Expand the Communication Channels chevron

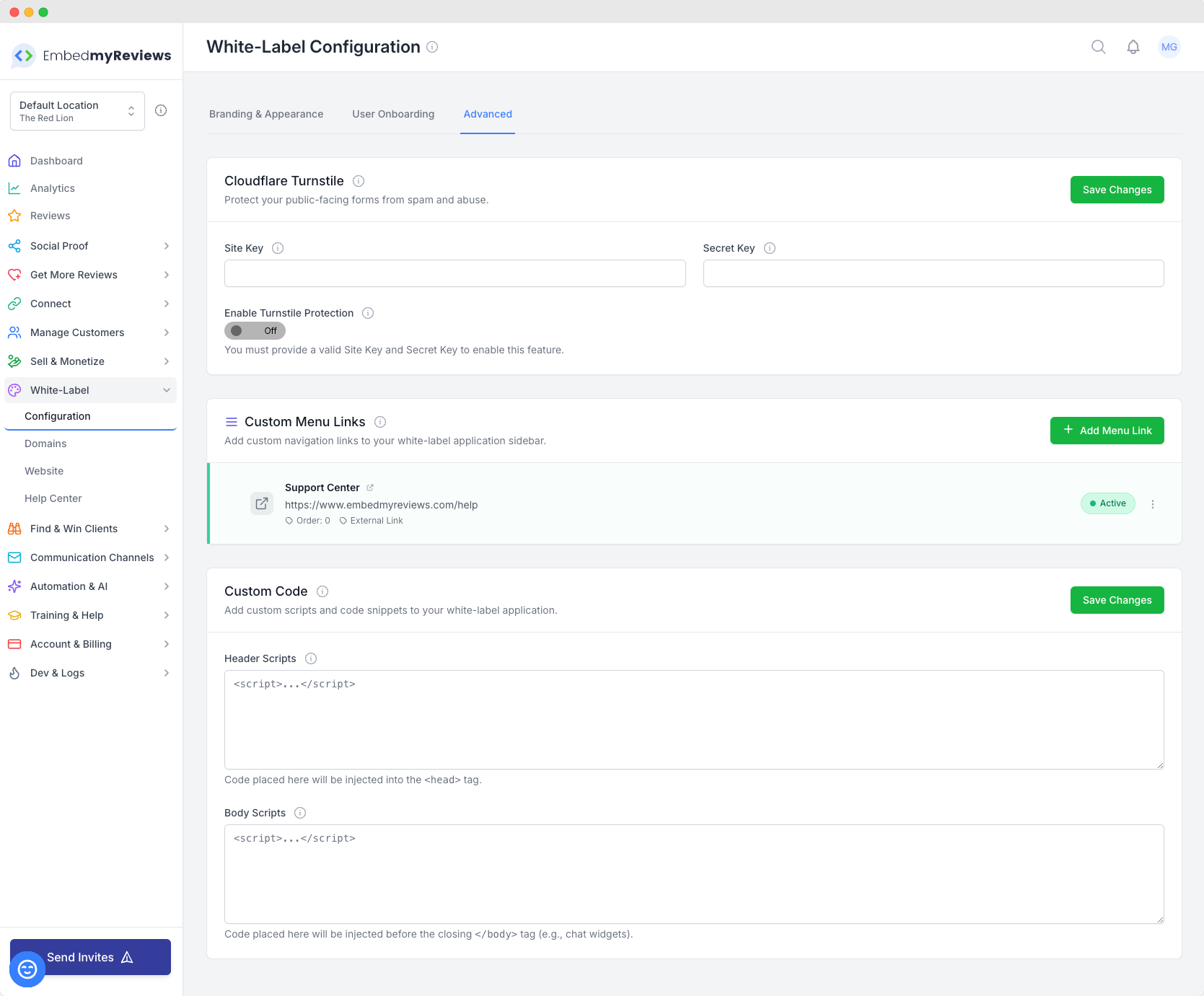click(167, 558)
